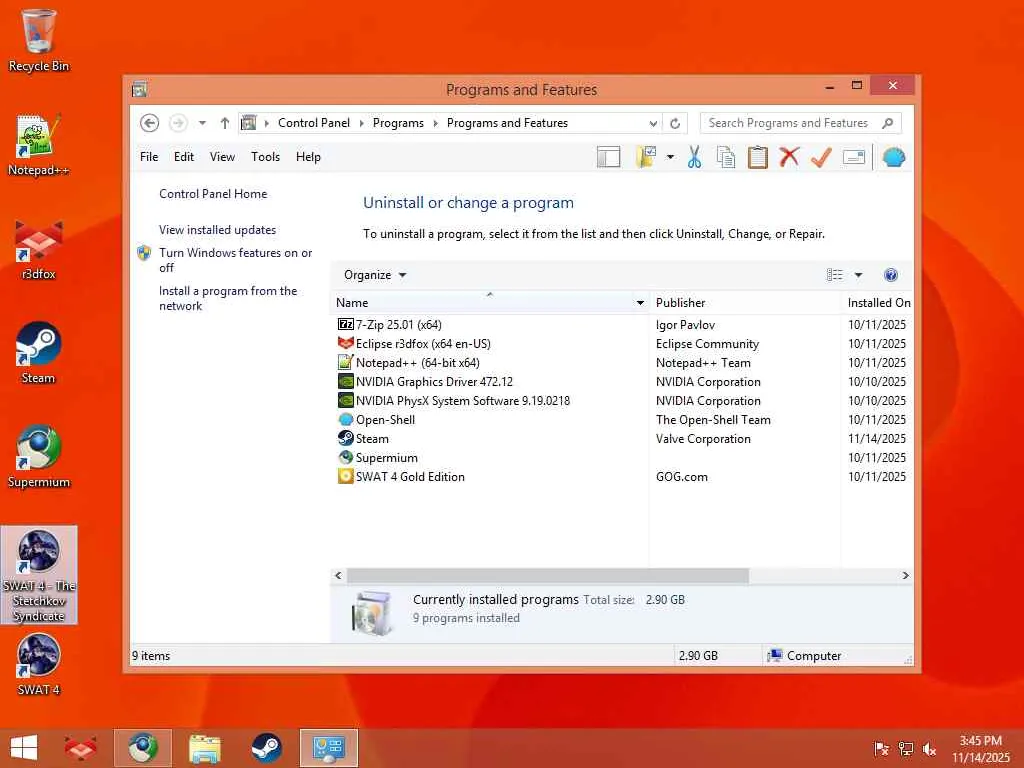Image resolution: width=1024 pixels, height=768 pixels.
Task: Open the Tools menu
Action: 265,157
